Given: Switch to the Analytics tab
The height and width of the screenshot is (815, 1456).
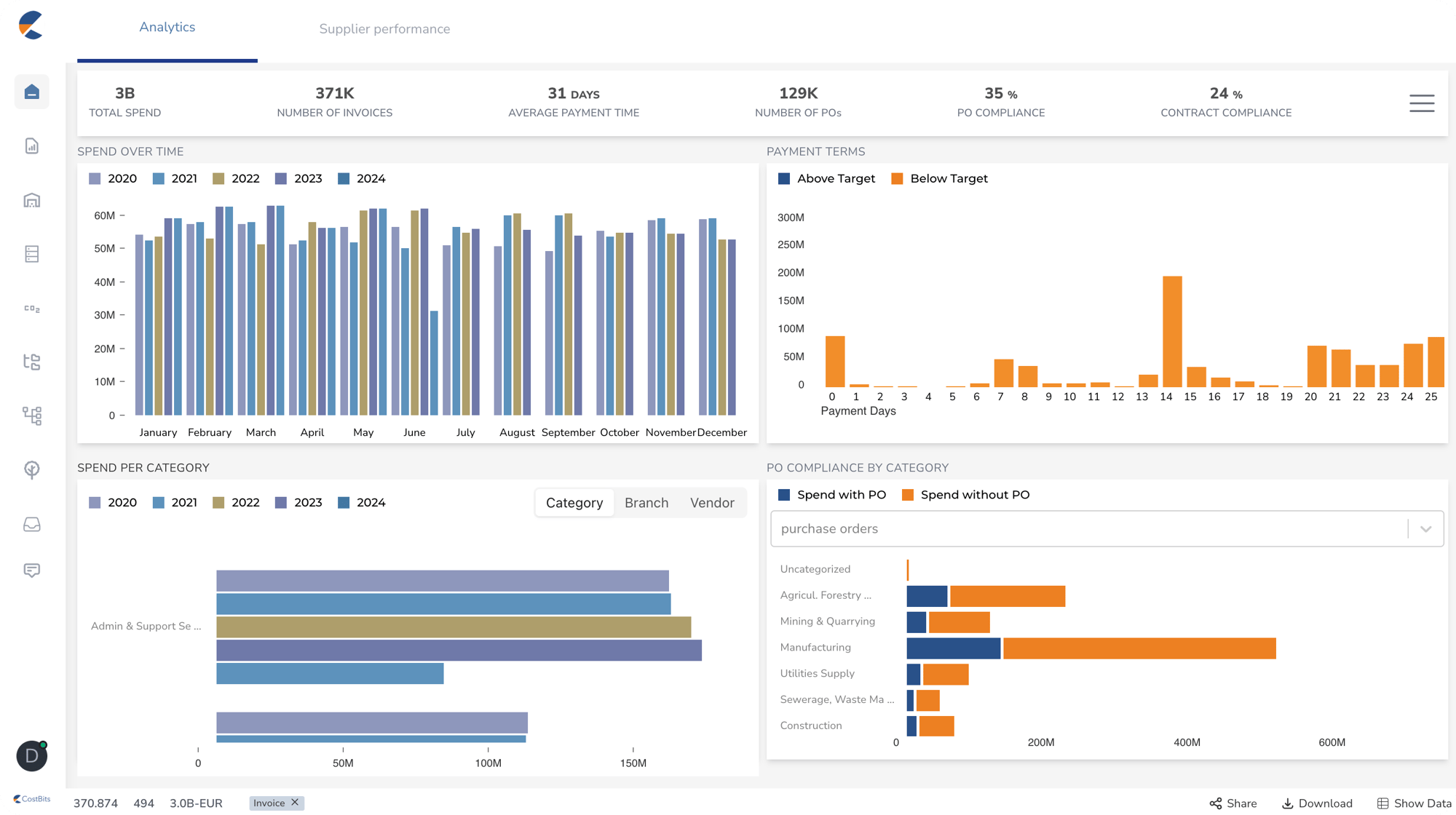Looking at the screenshot, I should [167, 27].
